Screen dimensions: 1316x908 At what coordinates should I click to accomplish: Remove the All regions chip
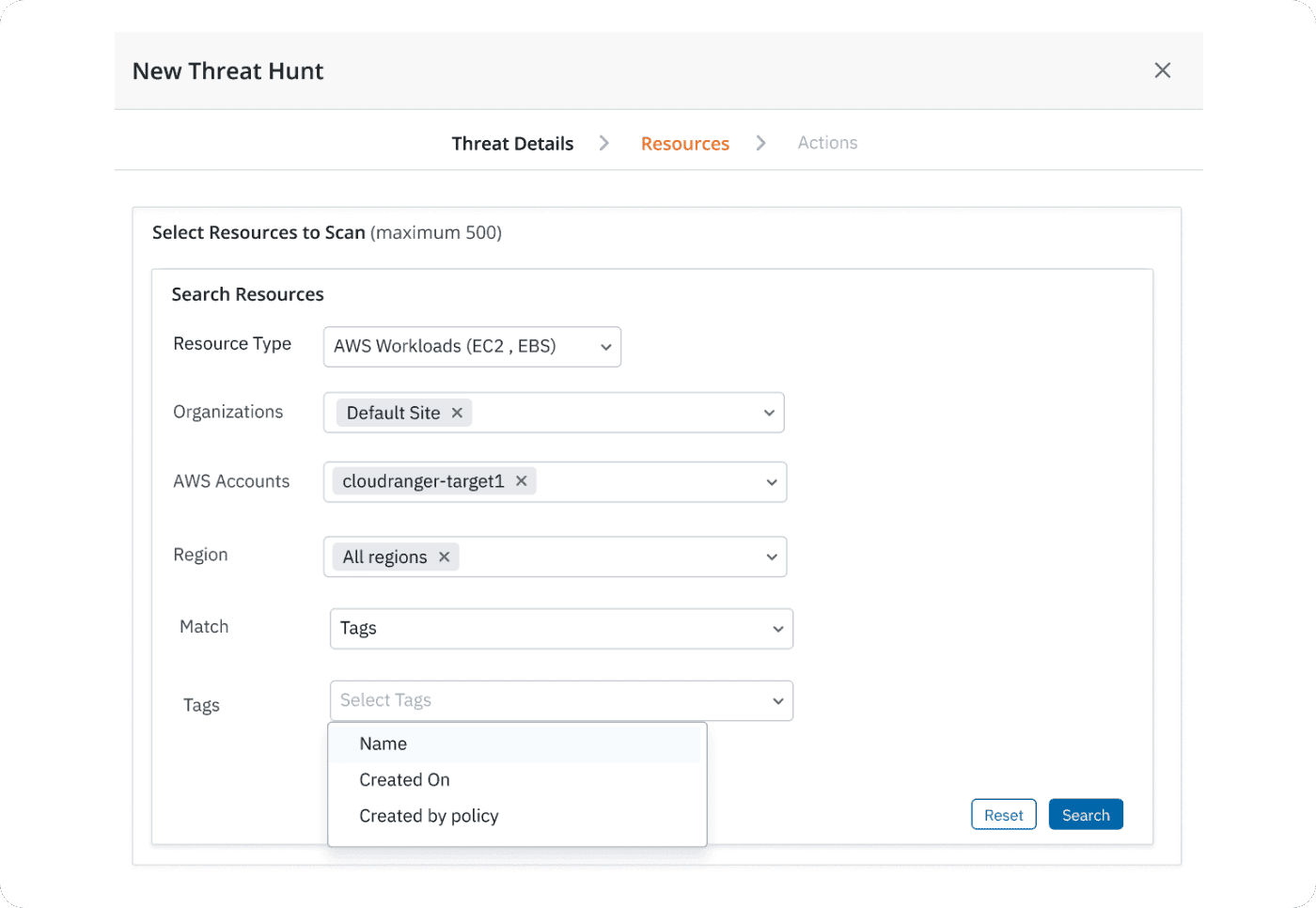(444, 557)
